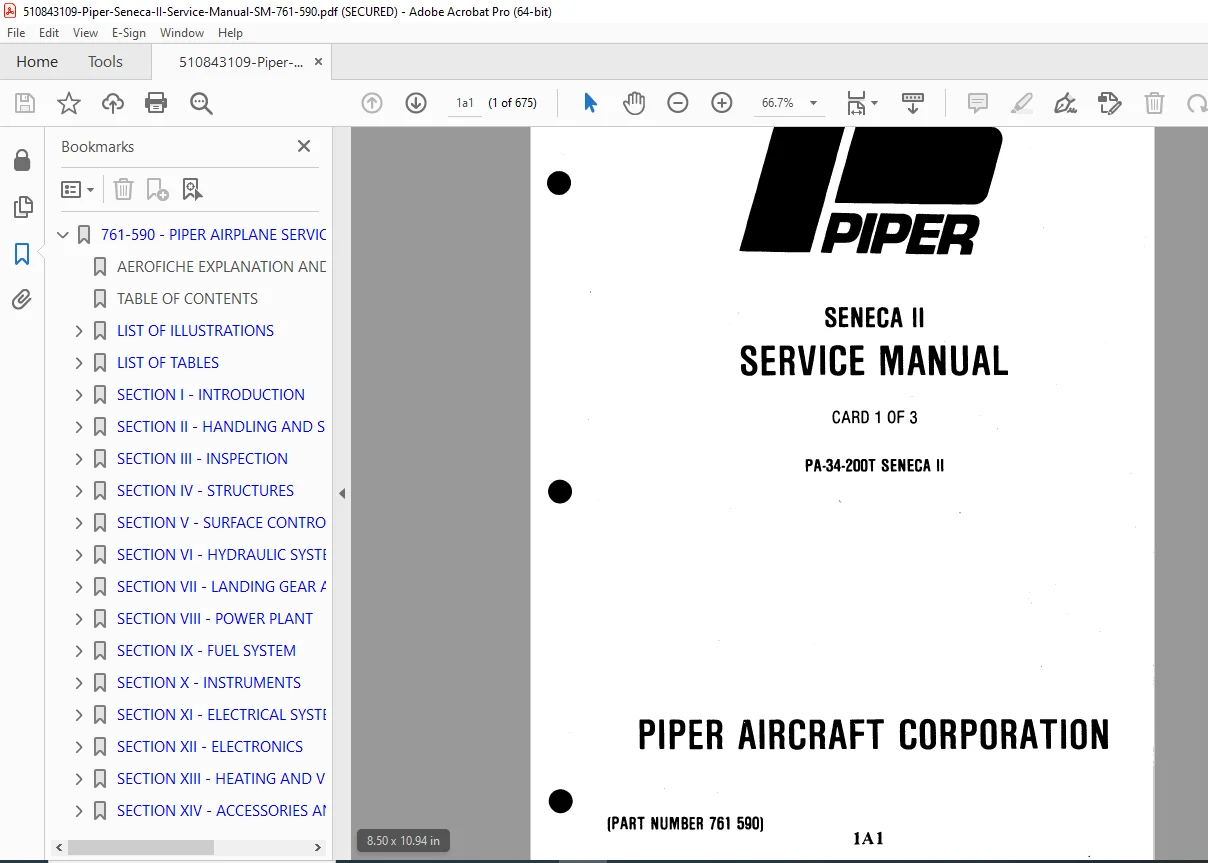Image resolution: width=1208 pixels, height=863 pixels.
Task: Add a sticky note comment
Action: 978,103
